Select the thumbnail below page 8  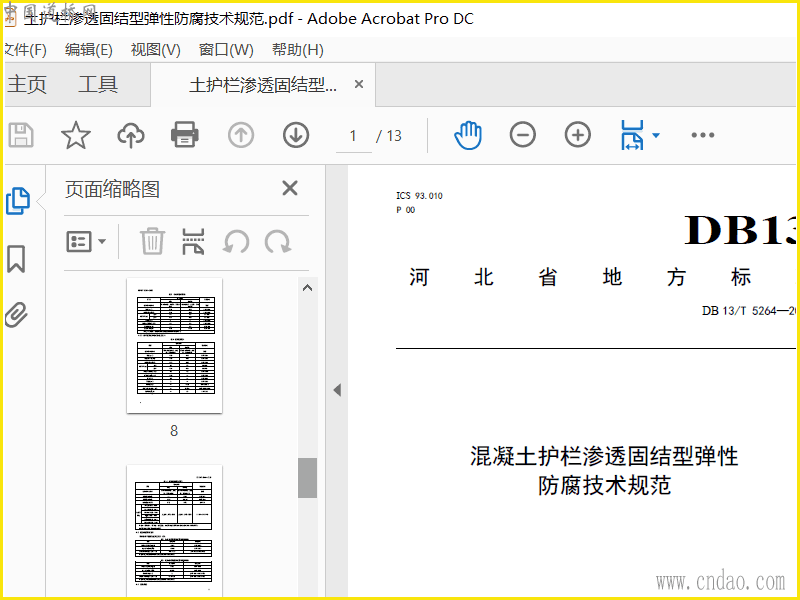click(174, 531)
